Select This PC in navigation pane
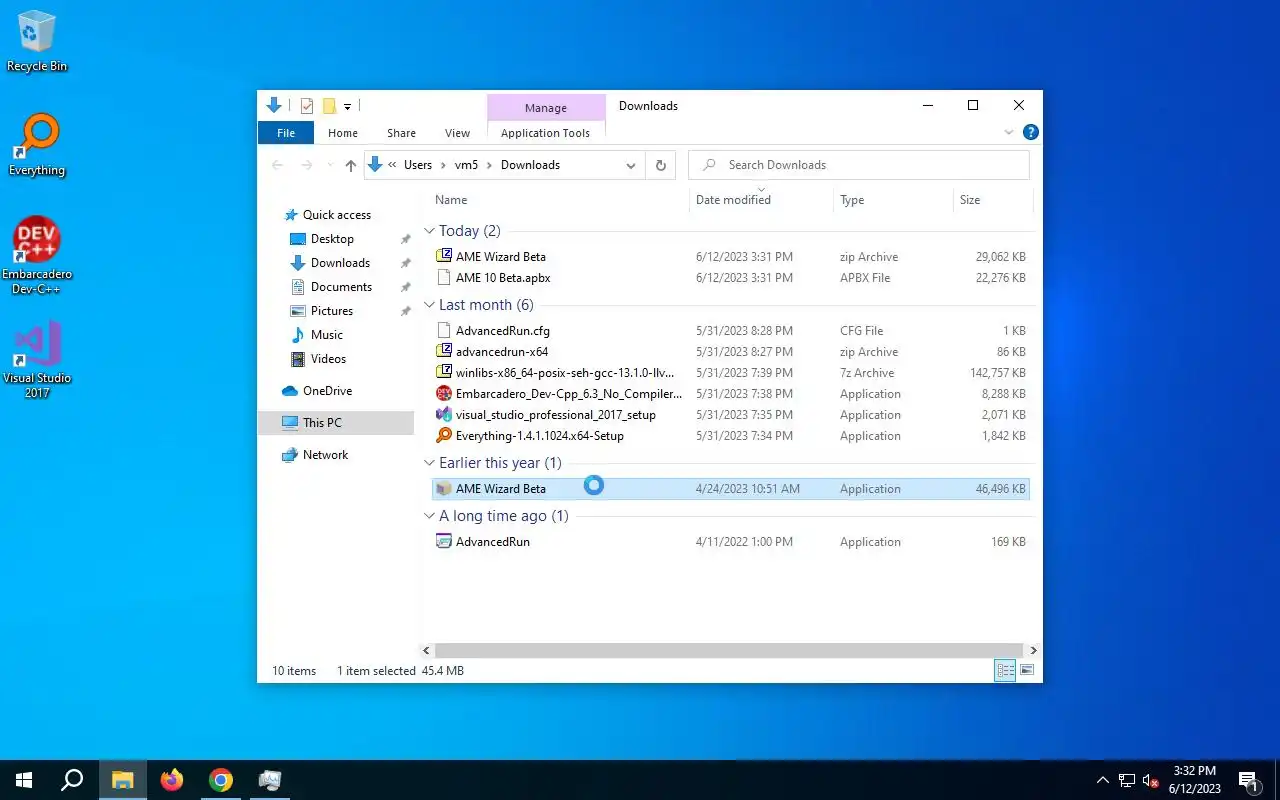 point(336,423)
